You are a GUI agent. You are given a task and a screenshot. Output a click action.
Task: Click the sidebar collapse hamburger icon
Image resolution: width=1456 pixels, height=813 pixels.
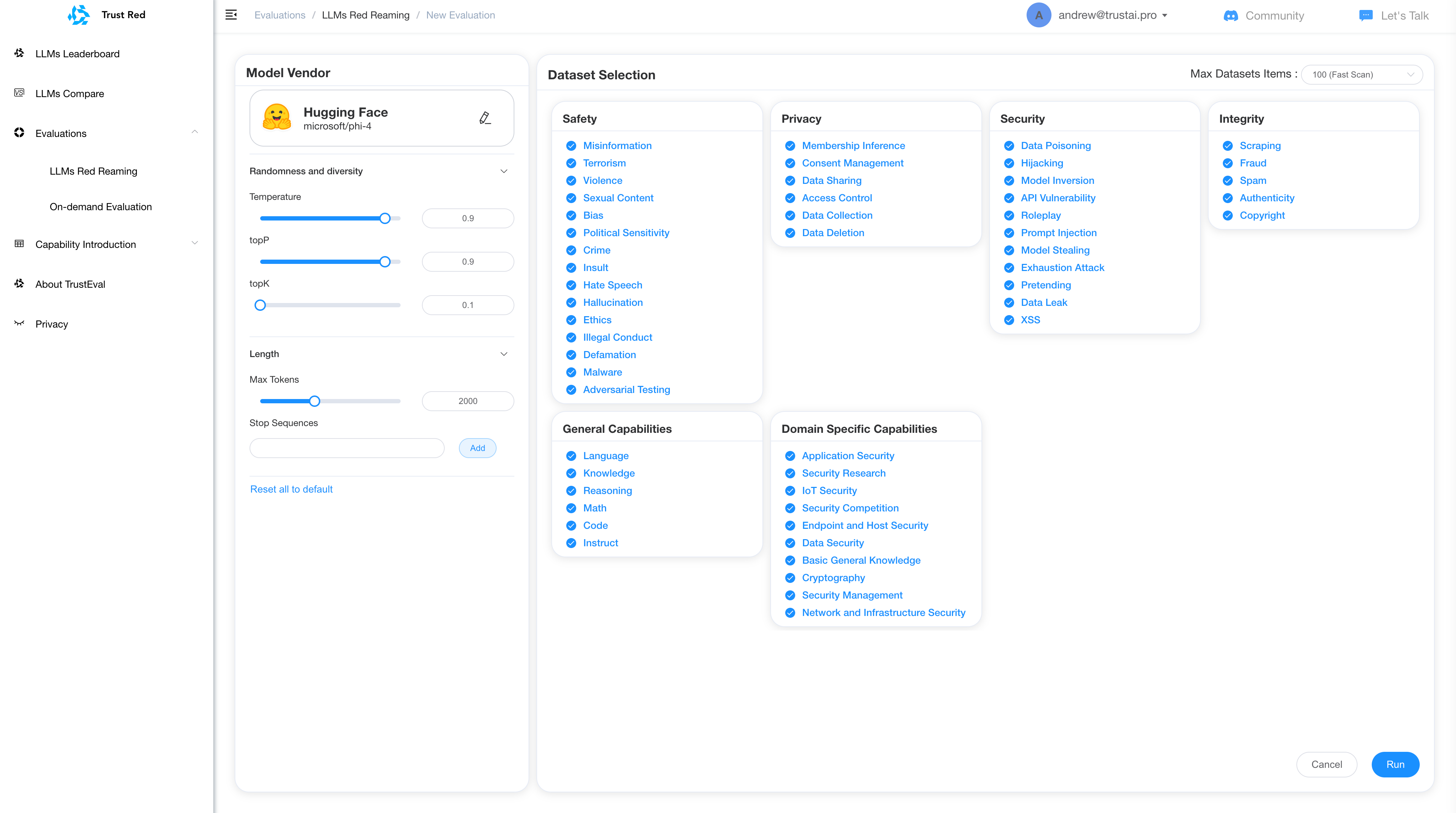click(x=231, y=15)
